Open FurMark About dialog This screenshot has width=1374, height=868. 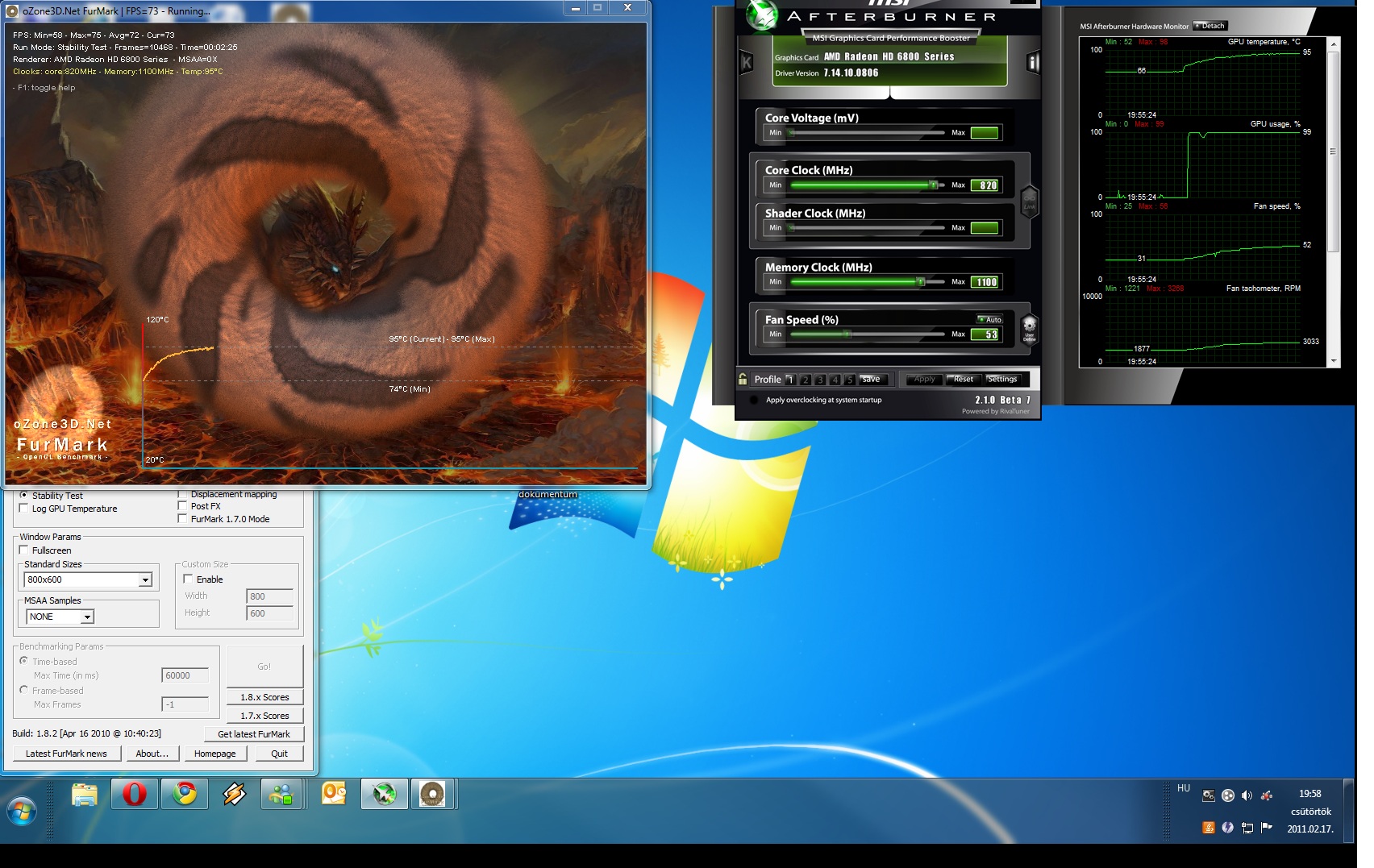tap(152, 754)
